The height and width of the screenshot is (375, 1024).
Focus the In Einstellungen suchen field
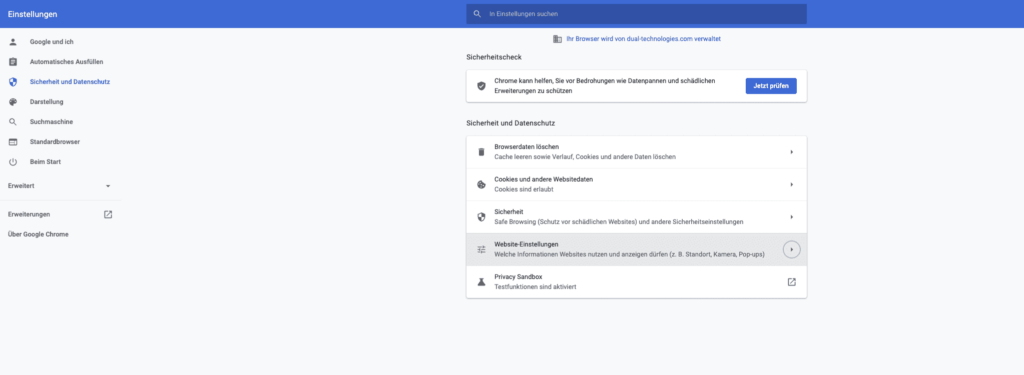click(x=636, y=14)
